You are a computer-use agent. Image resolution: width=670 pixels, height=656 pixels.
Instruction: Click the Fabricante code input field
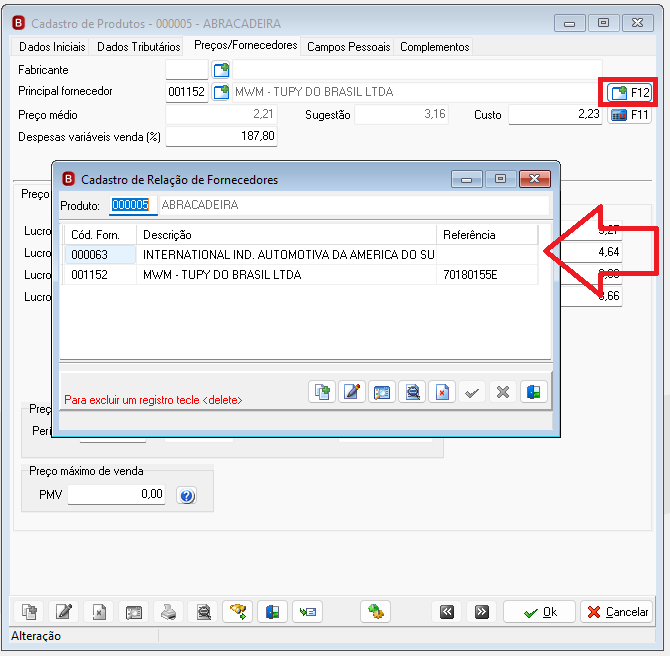(x=187, y=70)
